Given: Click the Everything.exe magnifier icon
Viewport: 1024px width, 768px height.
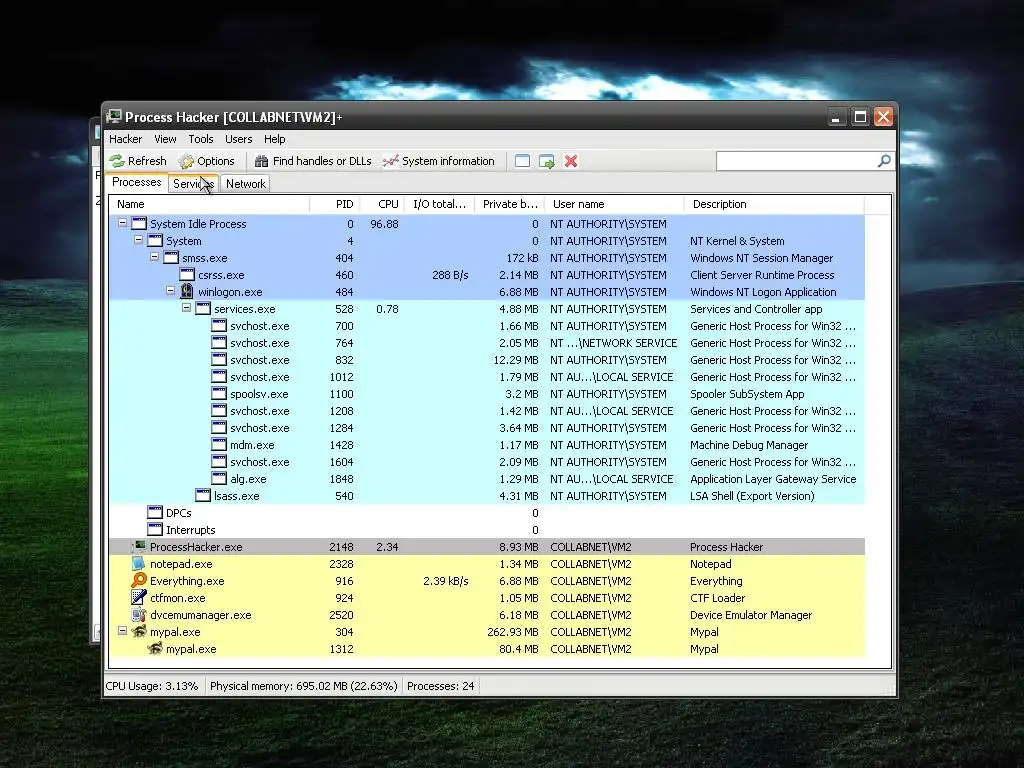Looking at the screenshot, I should (138, 580).
